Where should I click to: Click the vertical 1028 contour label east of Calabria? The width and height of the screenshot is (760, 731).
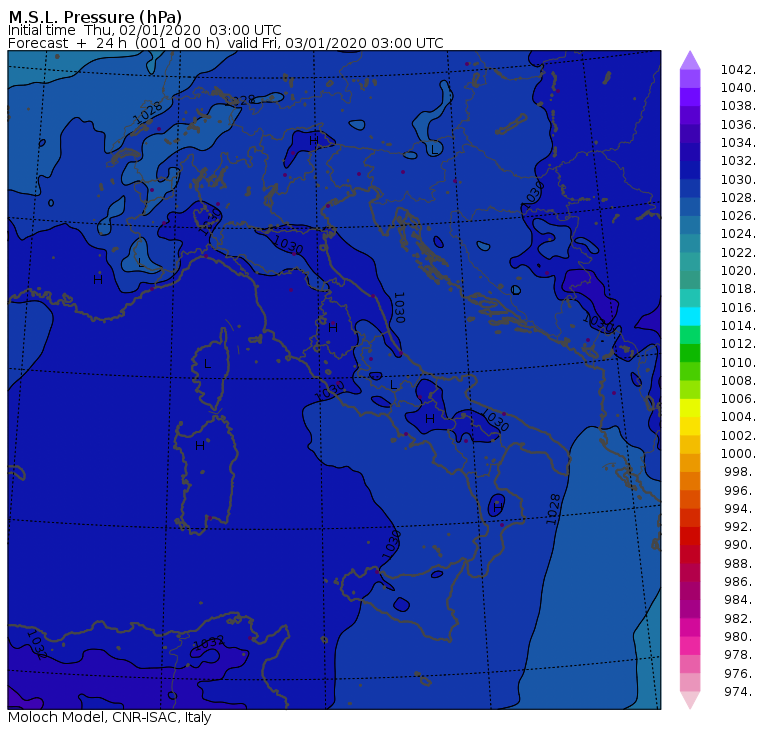(x=553, y=509)
